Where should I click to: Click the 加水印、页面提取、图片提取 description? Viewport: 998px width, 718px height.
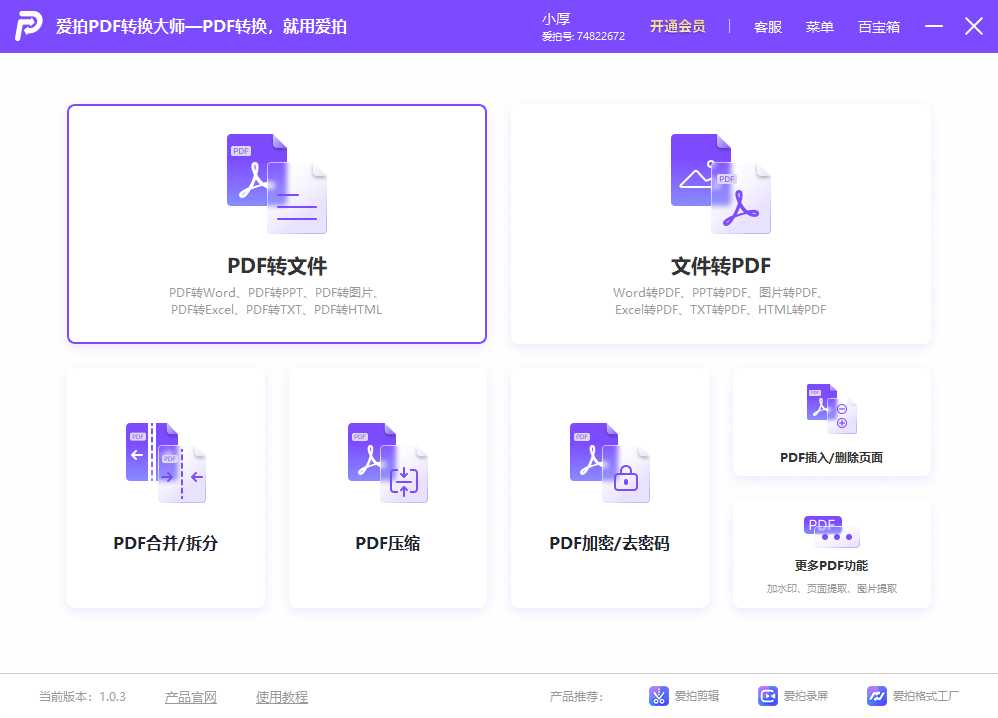pyautogui.click(x=832, y=589)
